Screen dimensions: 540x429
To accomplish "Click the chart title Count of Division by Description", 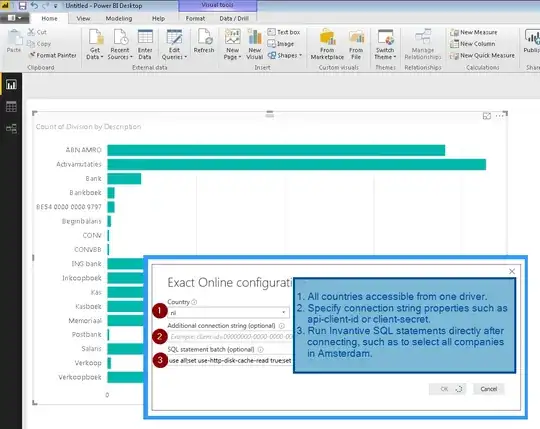I will click(89, 127).
